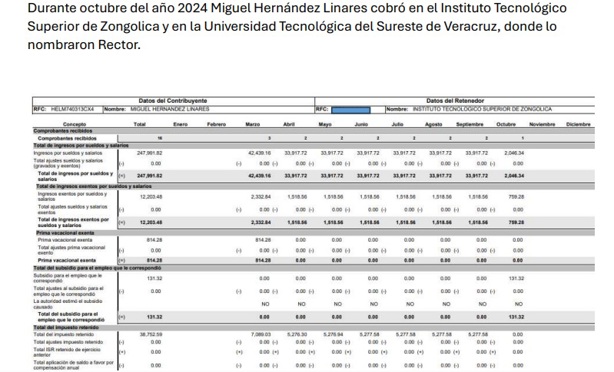This screenshot has height=372, width=614.
Task: Click the 'Datos del Retenedor' heading
Action: click(x=455, y=101)
